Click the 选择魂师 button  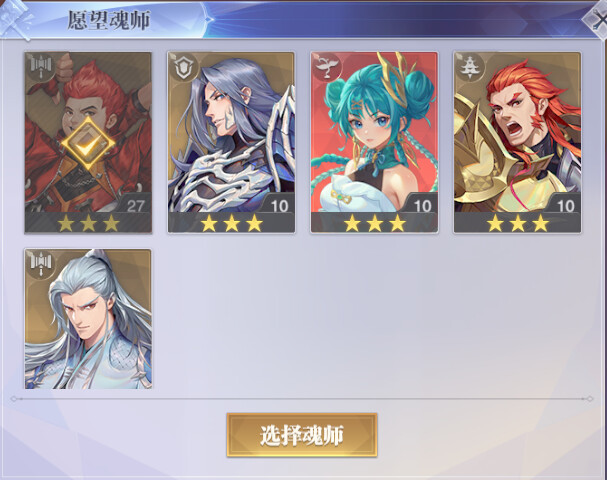(302, 435)
